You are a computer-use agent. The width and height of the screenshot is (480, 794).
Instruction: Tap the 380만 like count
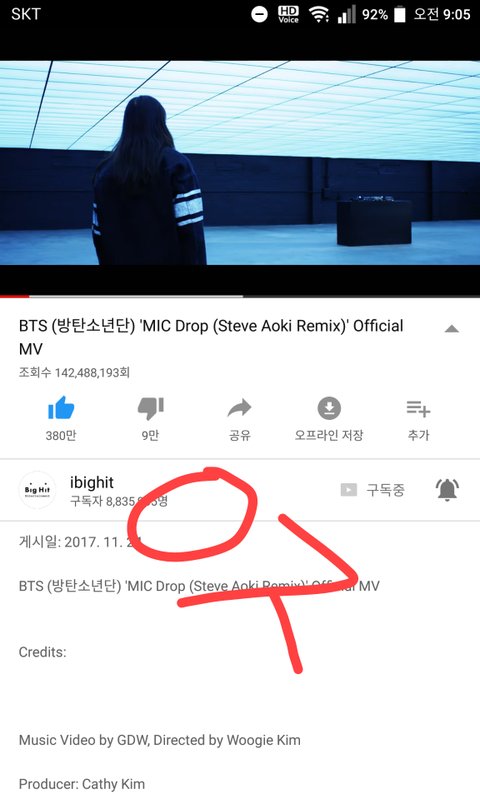(61, 435)
